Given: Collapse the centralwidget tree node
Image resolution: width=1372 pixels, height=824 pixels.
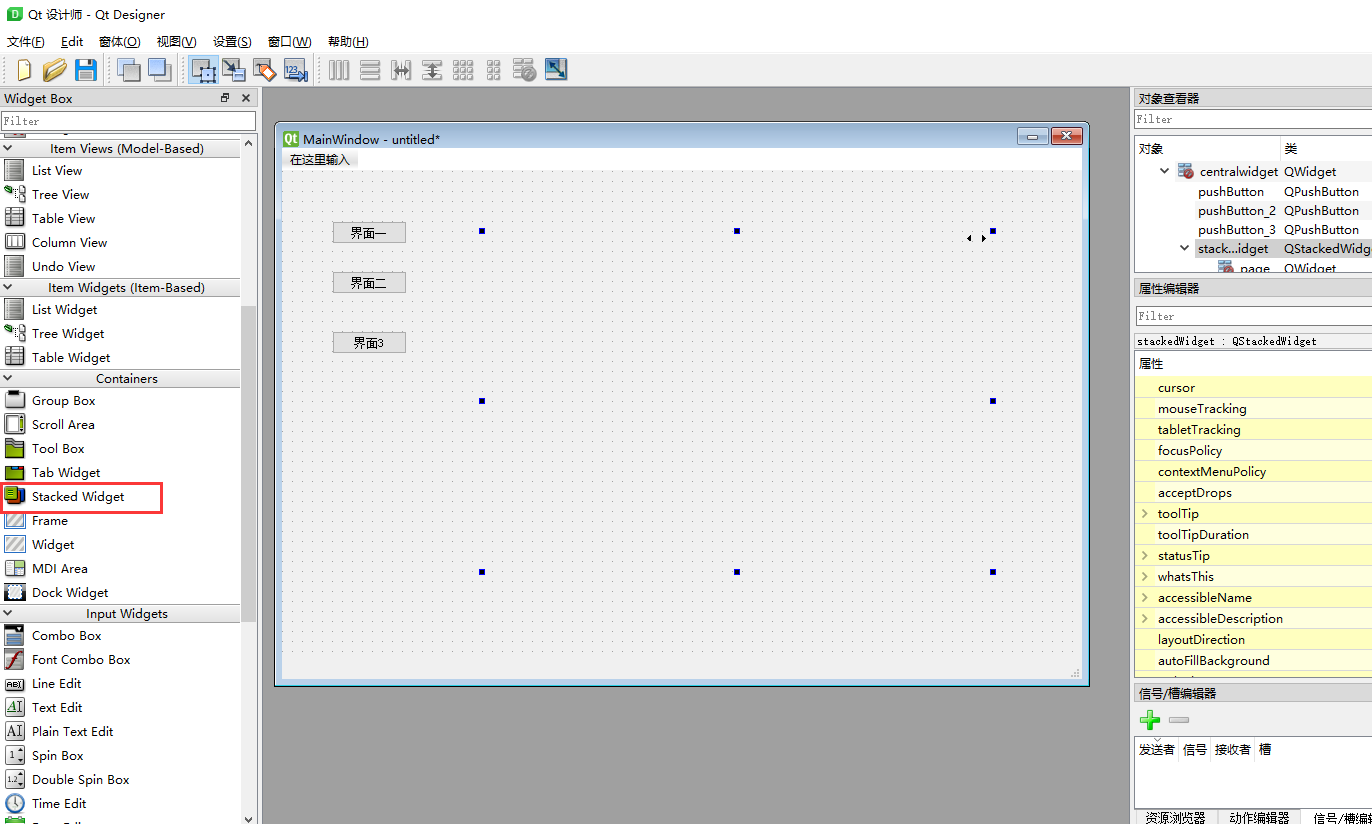Looking at the screenshot, I should (x=1163, y=171).
